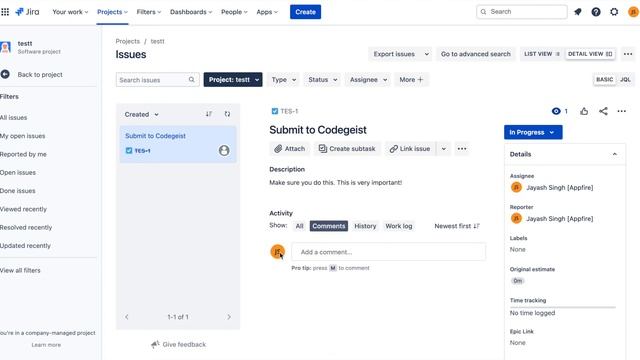This screenshot has width=640, height=360.
Task: Show All activity tab
Action: tap(299, 226)
